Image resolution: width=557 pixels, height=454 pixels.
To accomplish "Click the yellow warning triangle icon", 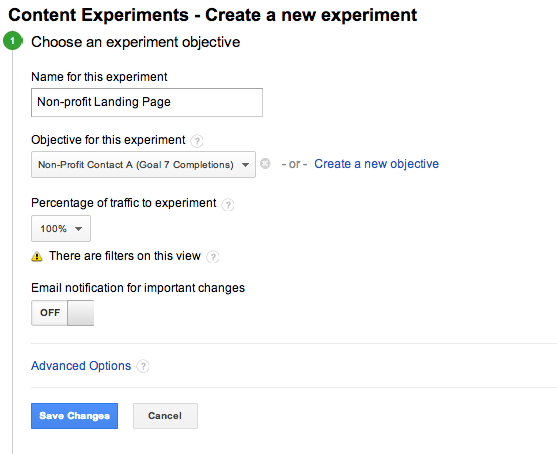I will point(37,256).
